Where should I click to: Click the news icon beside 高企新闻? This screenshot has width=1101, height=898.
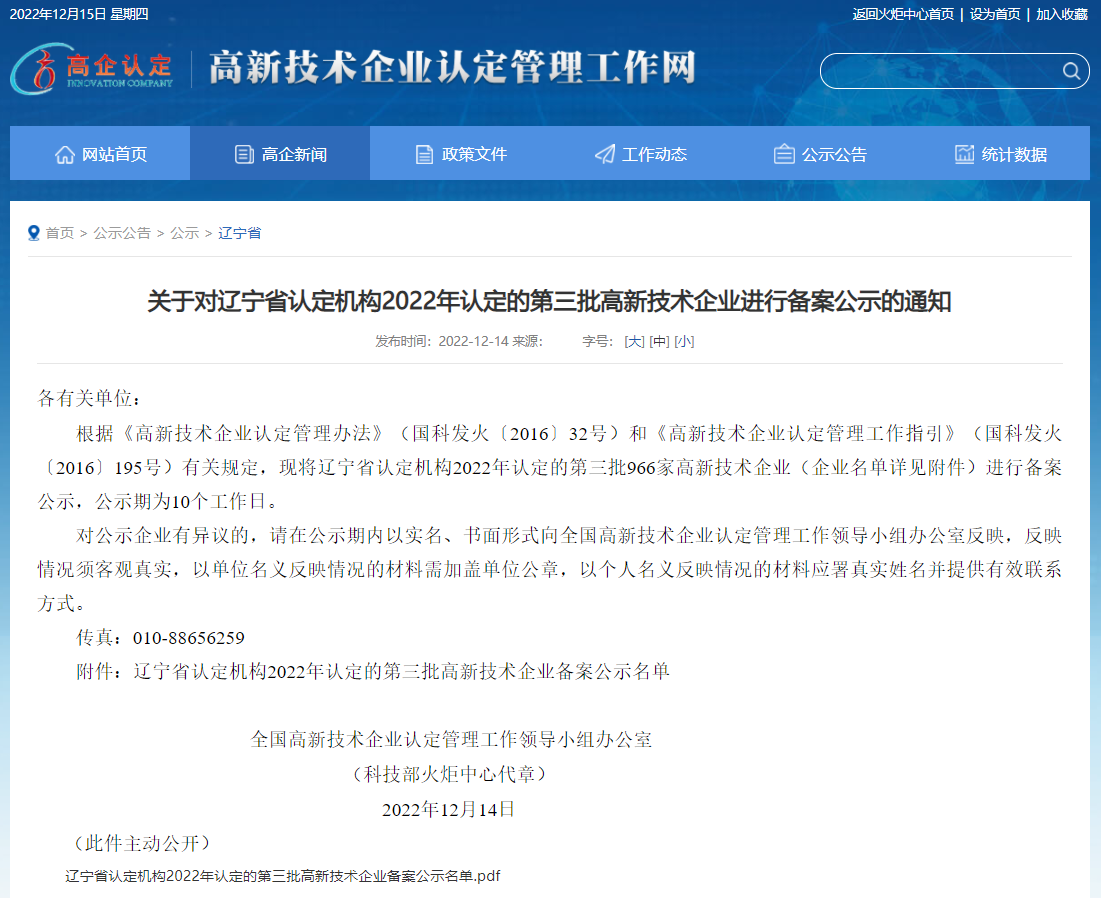(244, 154)
